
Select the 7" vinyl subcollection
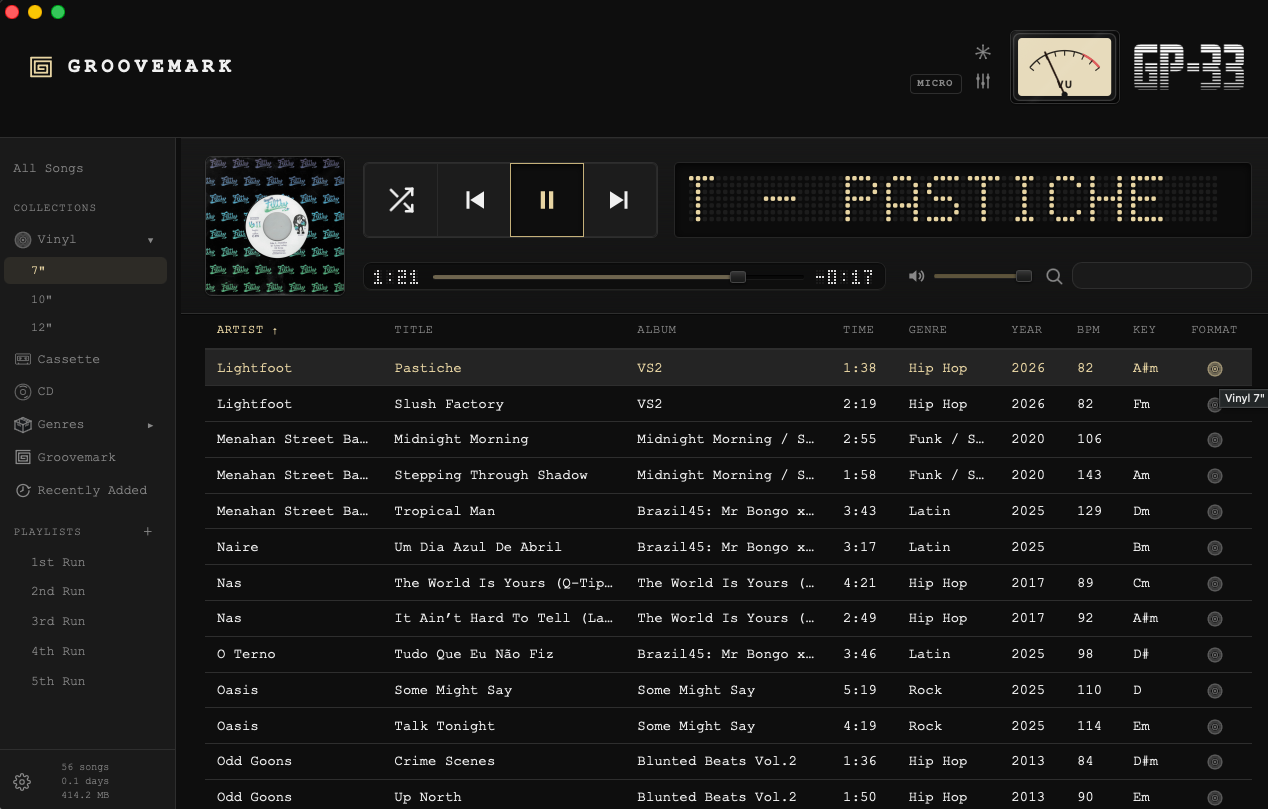click(86, 270)
